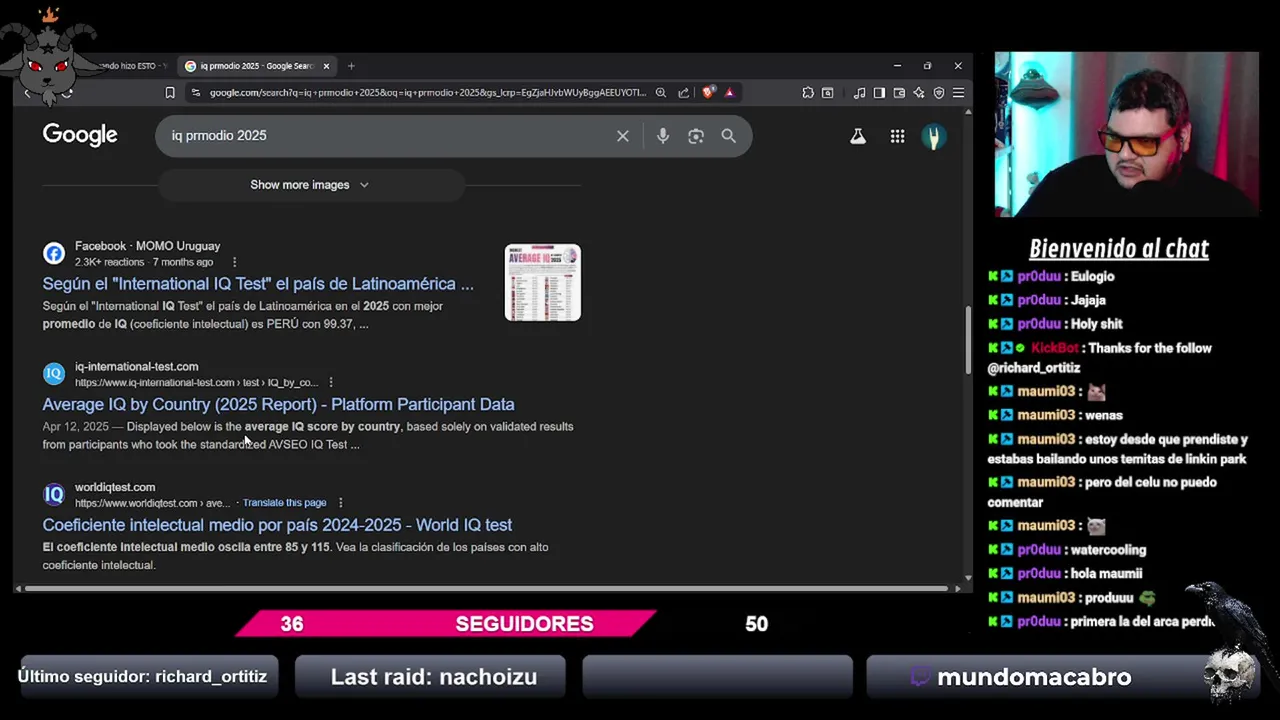The width and height of the screenshot is (1280, 720).
Task: Click the horizontal scrollbar at page bottom
Action: 487,589
